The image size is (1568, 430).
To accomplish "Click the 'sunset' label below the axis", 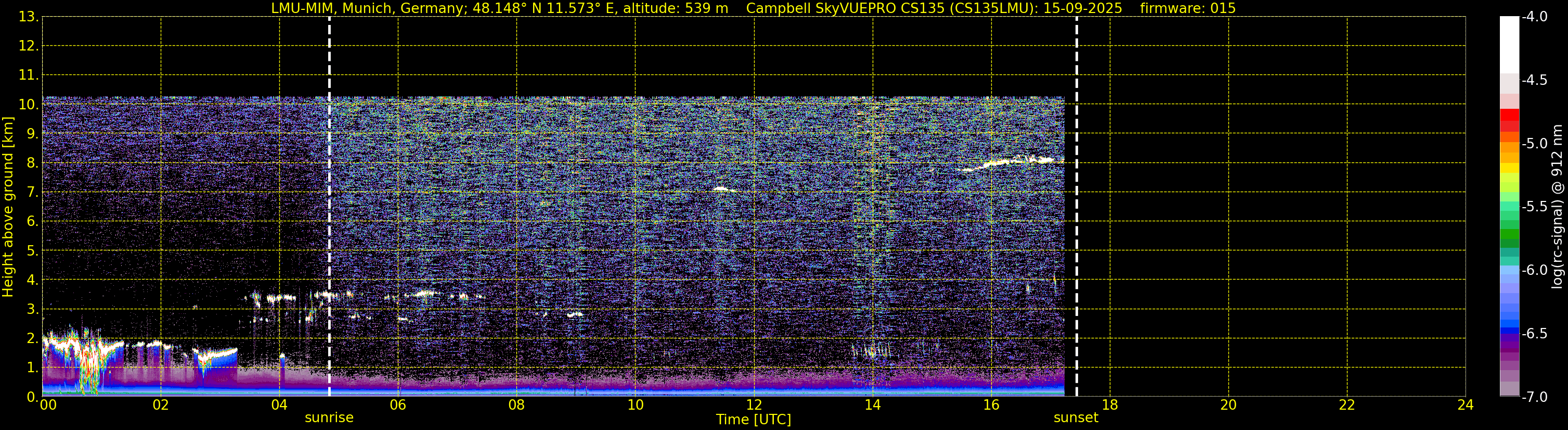I will coord(1075,418).
